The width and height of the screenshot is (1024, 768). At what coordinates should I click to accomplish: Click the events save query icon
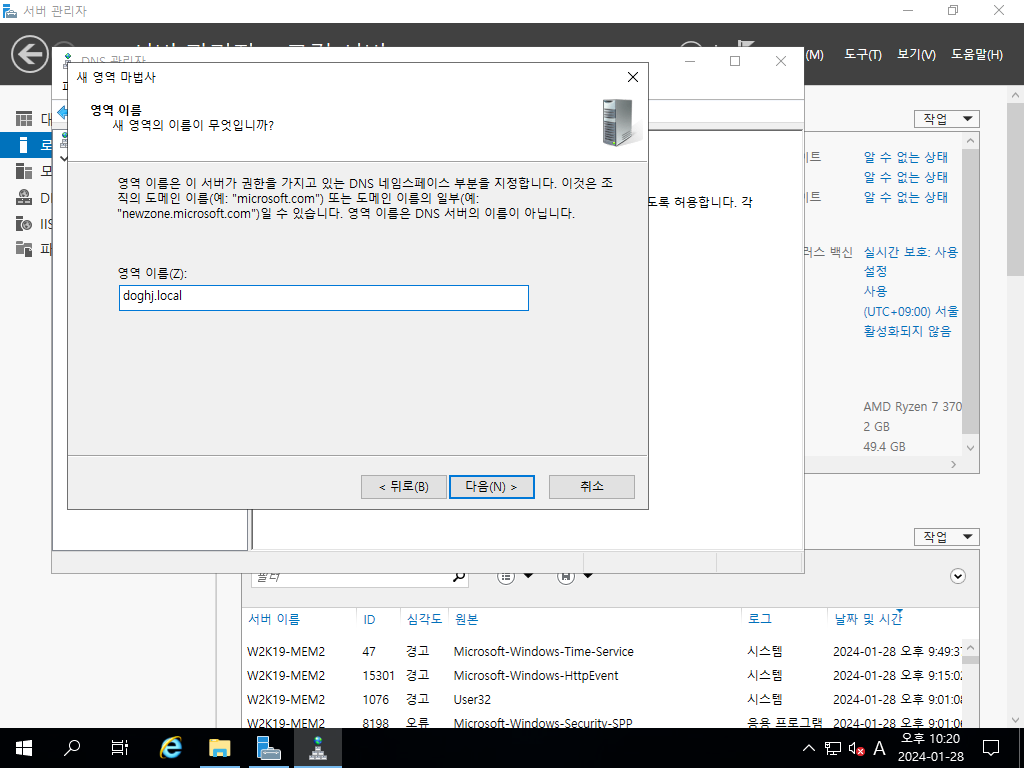pos(566,577)
